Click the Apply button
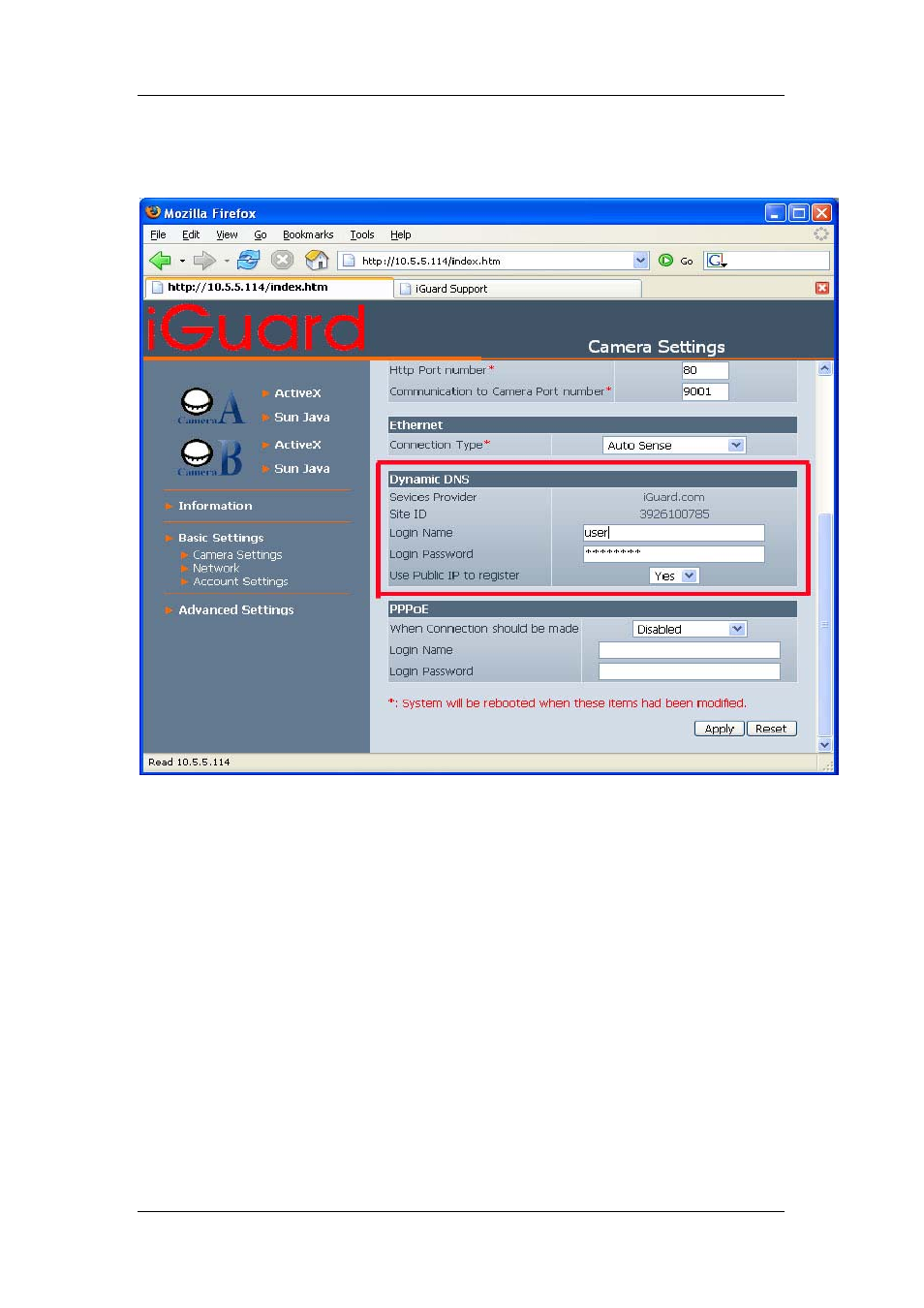The width and height of the screenshot is (924, 1308). (x=719, y=729)
